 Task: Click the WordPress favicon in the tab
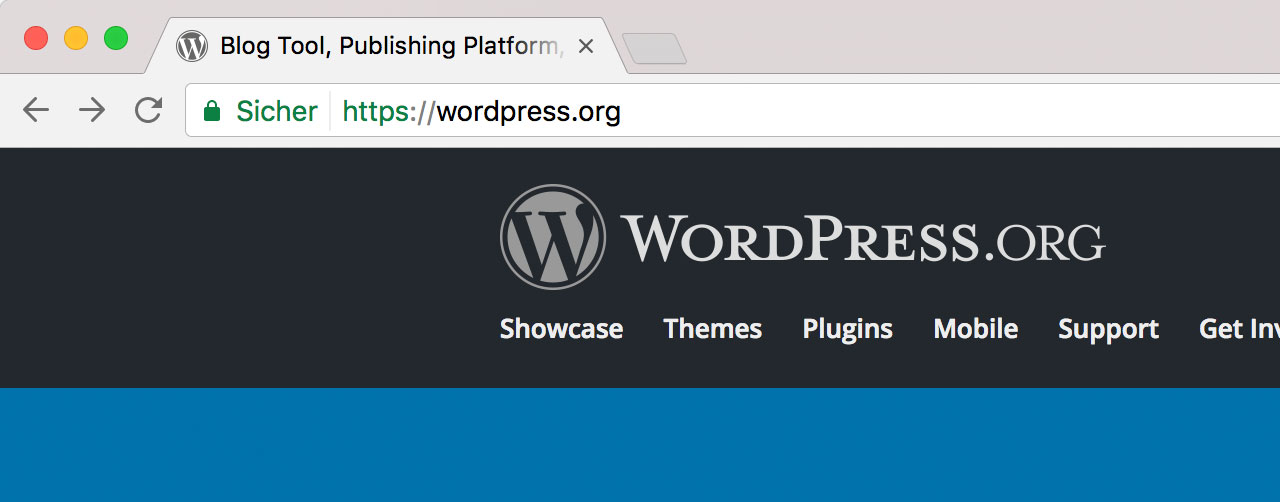pos(191,46)
